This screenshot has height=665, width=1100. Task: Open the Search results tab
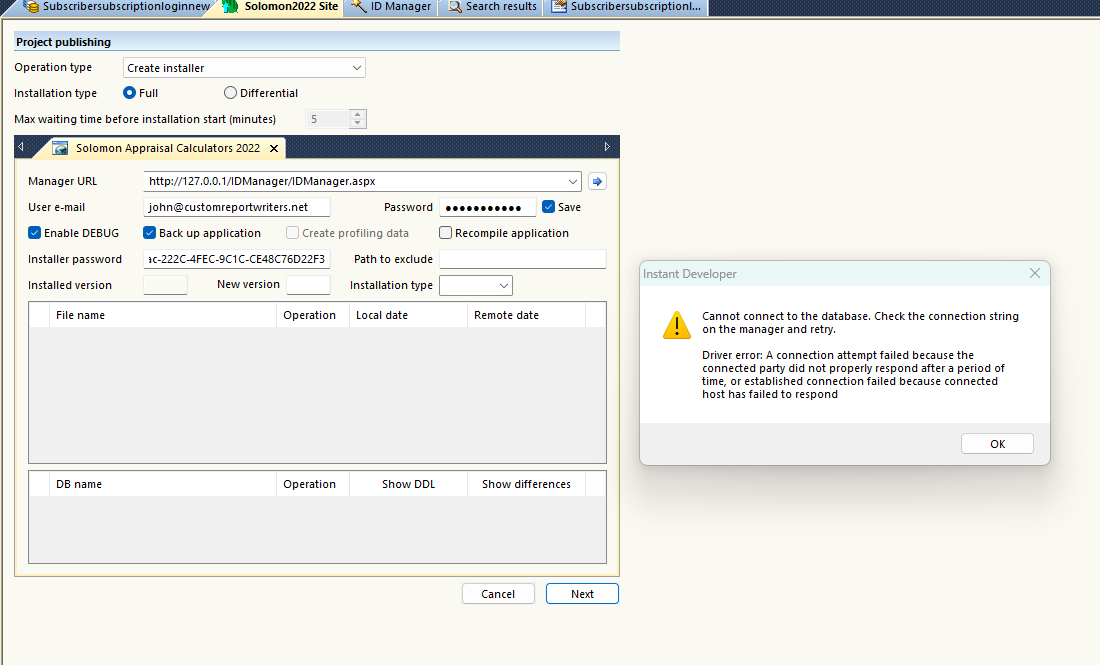click(492, 6)
